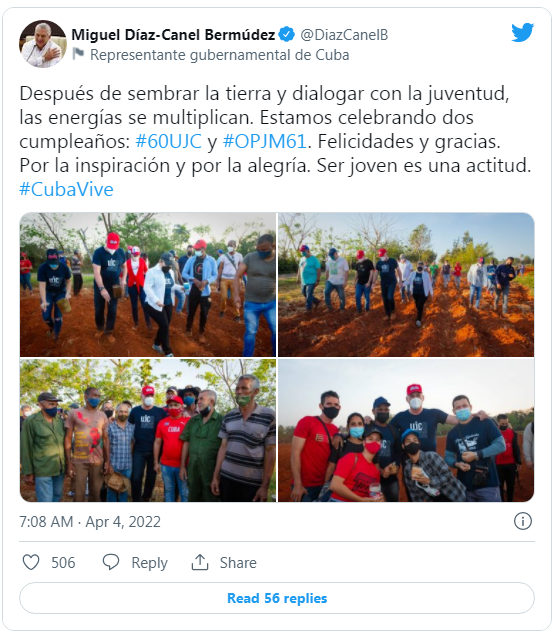Click the blue verified checkmark badge

[x=286, y=34]
